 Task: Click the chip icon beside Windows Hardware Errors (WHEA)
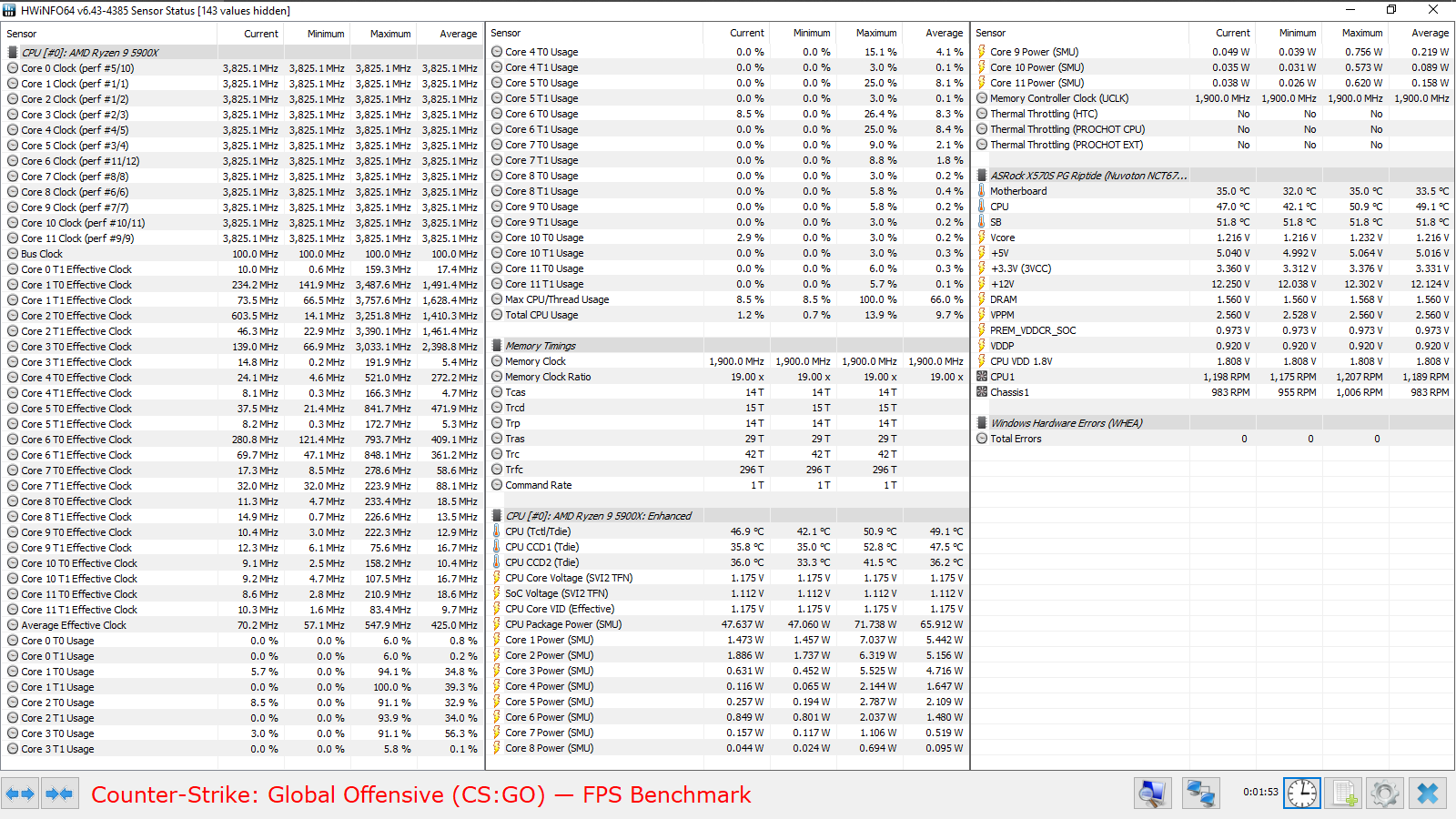[x=982, y=423]
